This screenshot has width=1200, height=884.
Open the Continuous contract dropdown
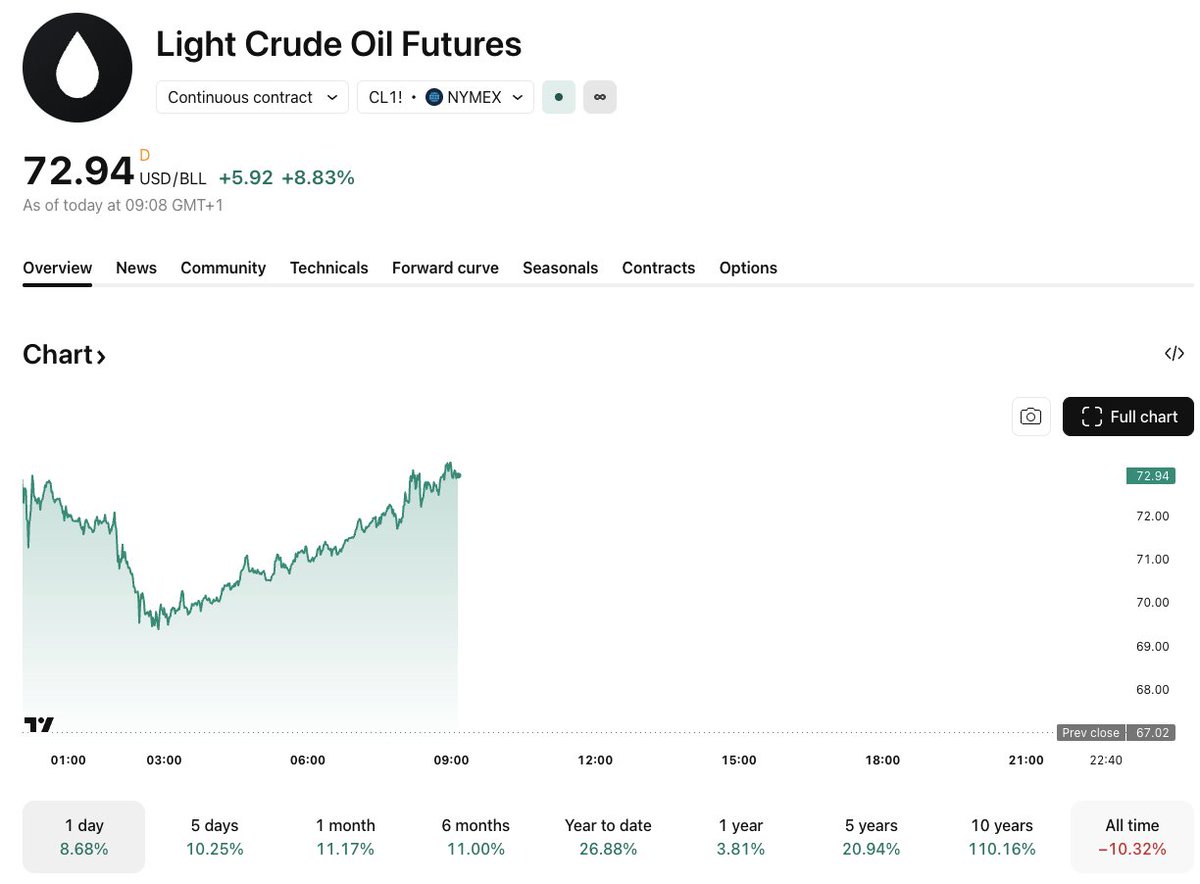click(252, 97)
